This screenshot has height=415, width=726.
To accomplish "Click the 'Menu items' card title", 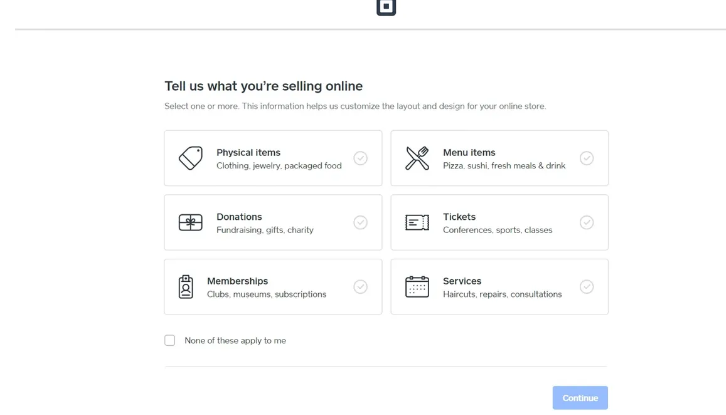I will tap(469, 152).
